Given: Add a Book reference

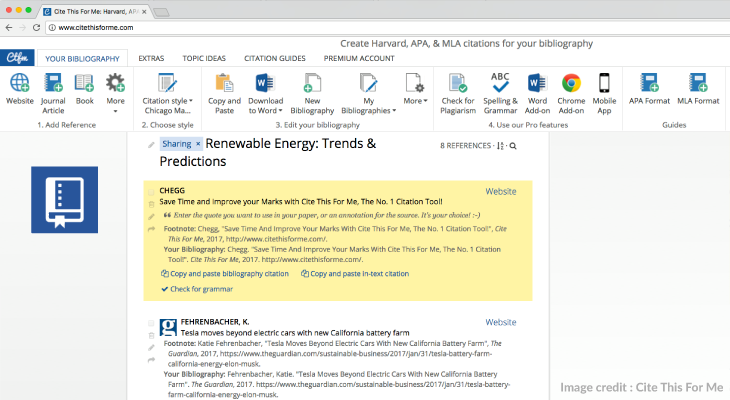Looking at the screenshot, I should coord(84,83).
